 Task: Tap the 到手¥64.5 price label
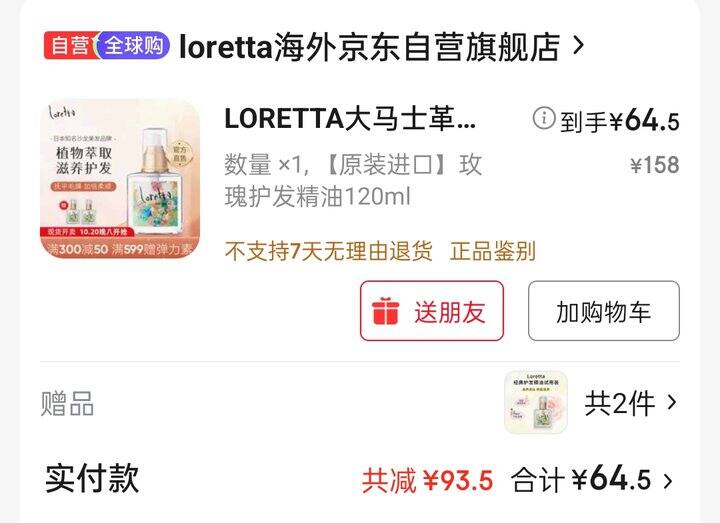[x=619, y=121]
